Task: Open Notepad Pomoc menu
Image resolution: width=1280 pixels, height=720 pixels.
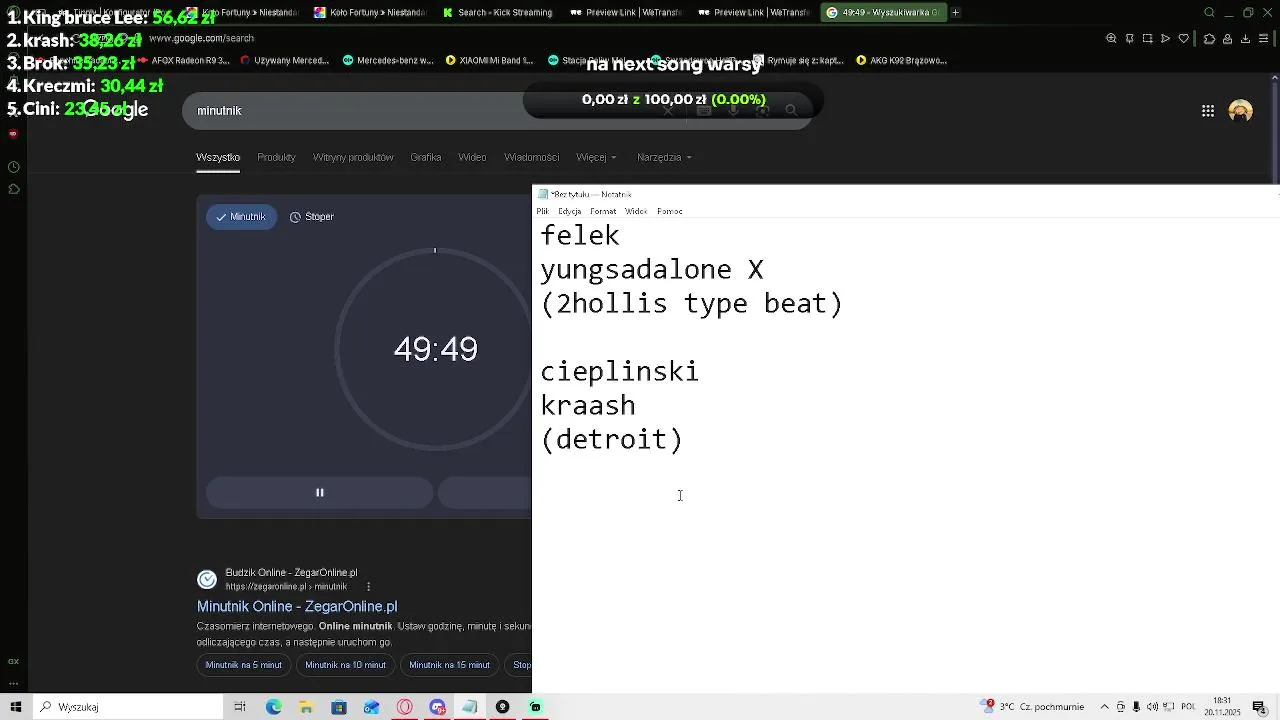Action: pos(669,211)
